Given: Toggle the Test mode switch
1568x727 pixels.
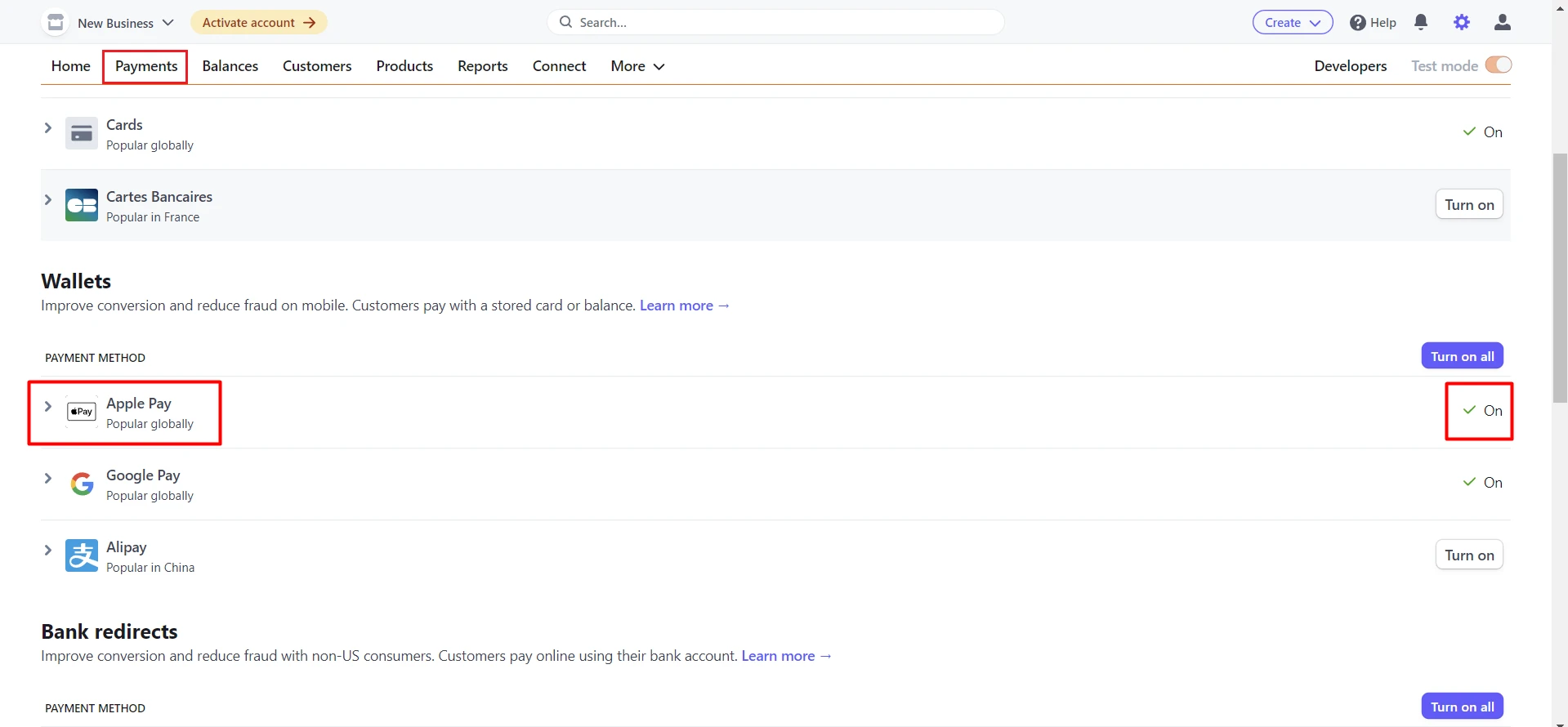Looking at the screenshot, I should 1498,65.
